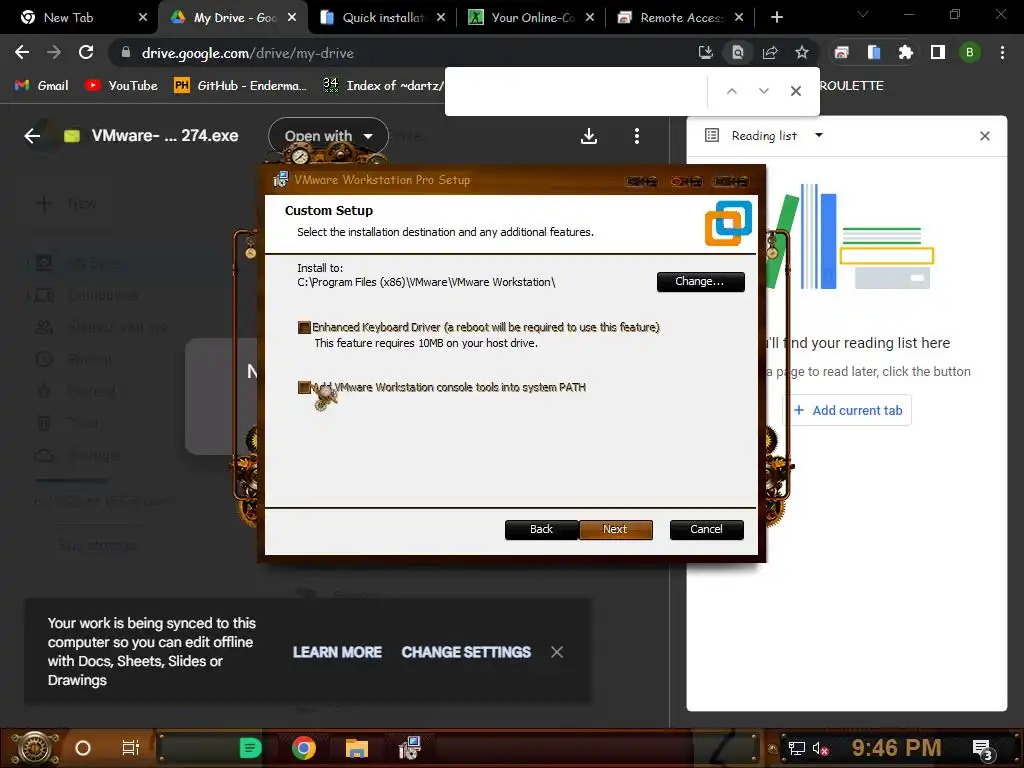Bookmark this page with the star icon
The width and height of the screenshot is (1024, 768).
801,53
